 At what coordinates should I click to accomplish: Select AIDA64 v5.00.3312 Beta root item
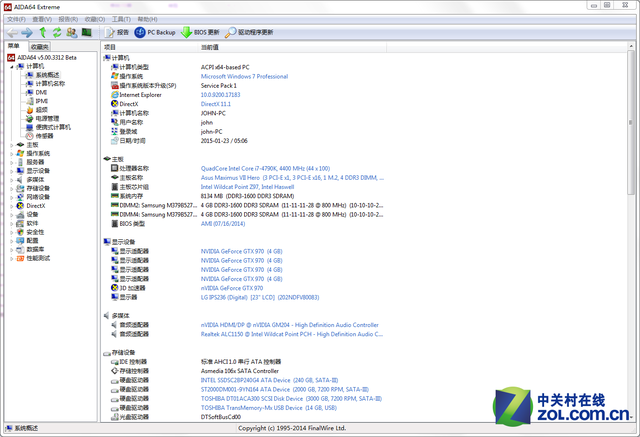pyautogui.click(x=42, y=58)
